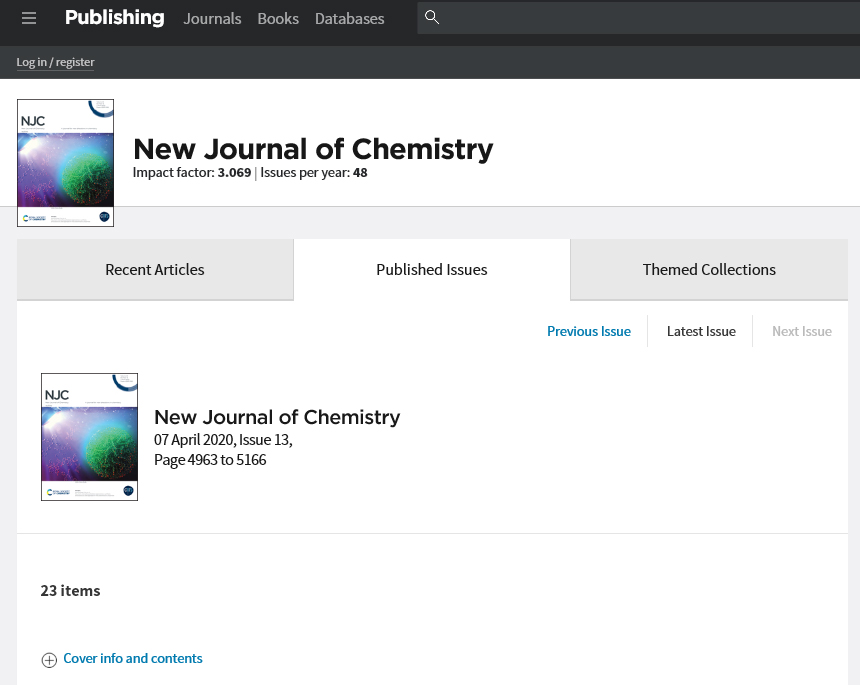The height and width of the screenshot is (685, 860).
Task: Open the Log in / register link
Action: [55, 62]
